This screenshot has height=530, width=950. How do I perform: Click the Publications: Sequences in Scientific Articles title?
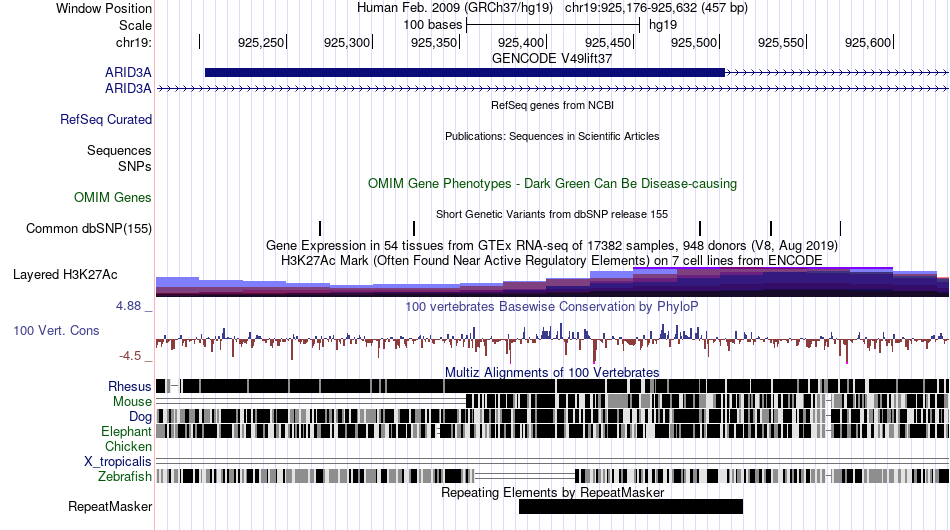click(x=552, y=136)
